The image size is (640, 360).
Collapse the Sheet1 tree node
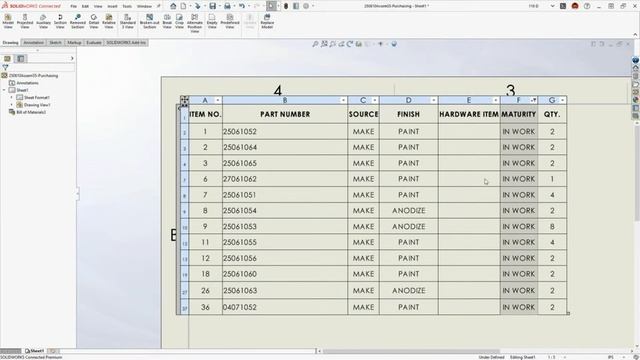(4, 90)
